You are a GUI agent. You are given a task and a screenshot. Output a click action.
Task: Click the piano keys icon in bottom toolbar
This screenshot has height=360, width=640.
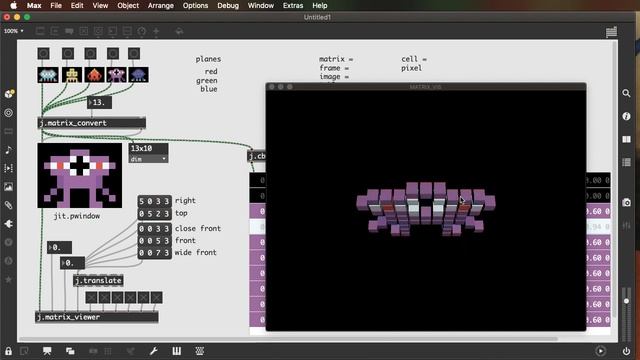click(x=176, y=351)
